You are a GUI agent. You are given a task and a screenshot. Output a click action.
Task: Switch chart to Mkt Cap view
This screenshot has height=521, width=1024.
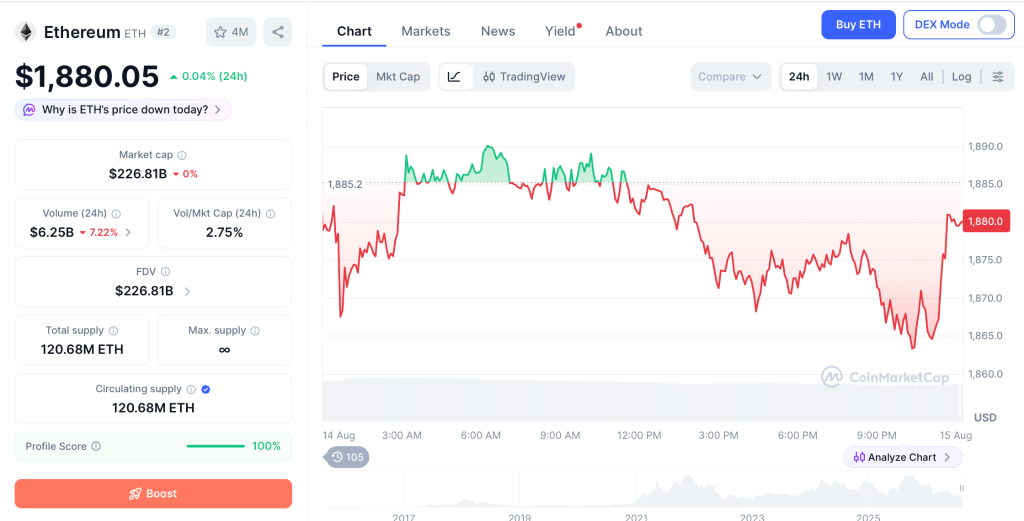click(398, 76)
